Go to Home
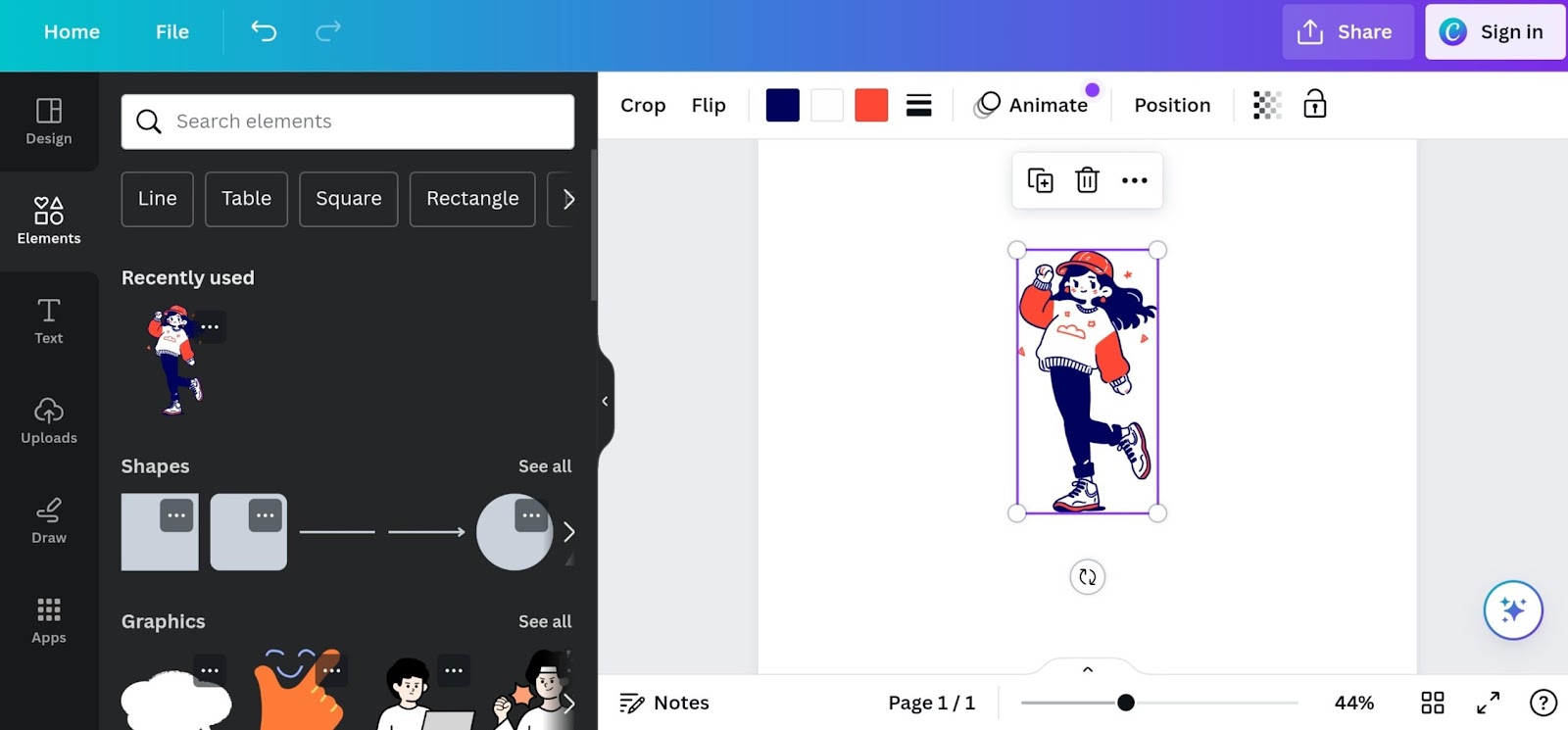The width and height of the screenshot is (1568, 730). click(72, 31)
